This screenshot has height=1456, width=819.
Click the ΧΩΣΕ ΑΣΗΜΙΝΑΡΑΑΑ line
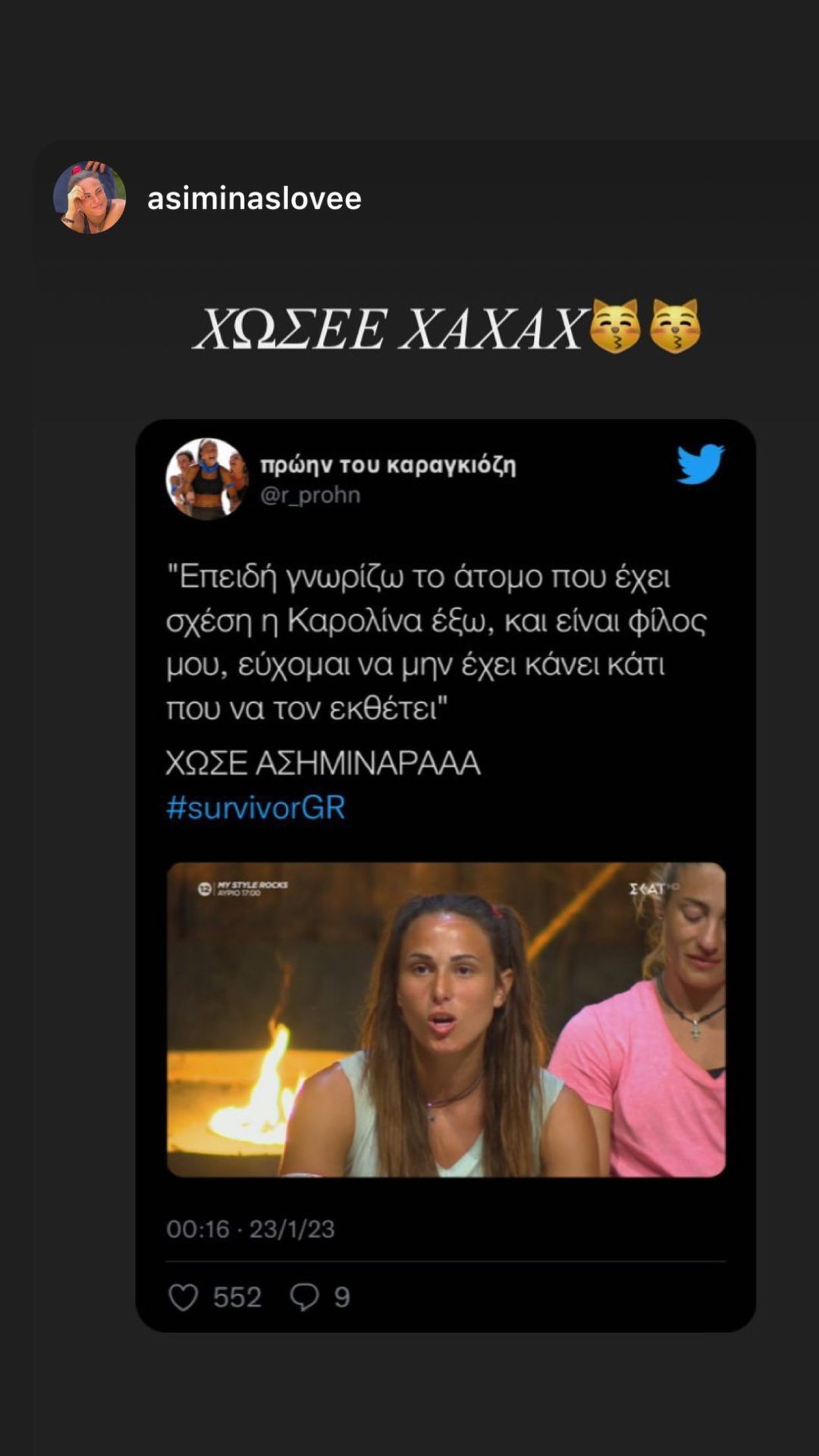click(323, 763)
